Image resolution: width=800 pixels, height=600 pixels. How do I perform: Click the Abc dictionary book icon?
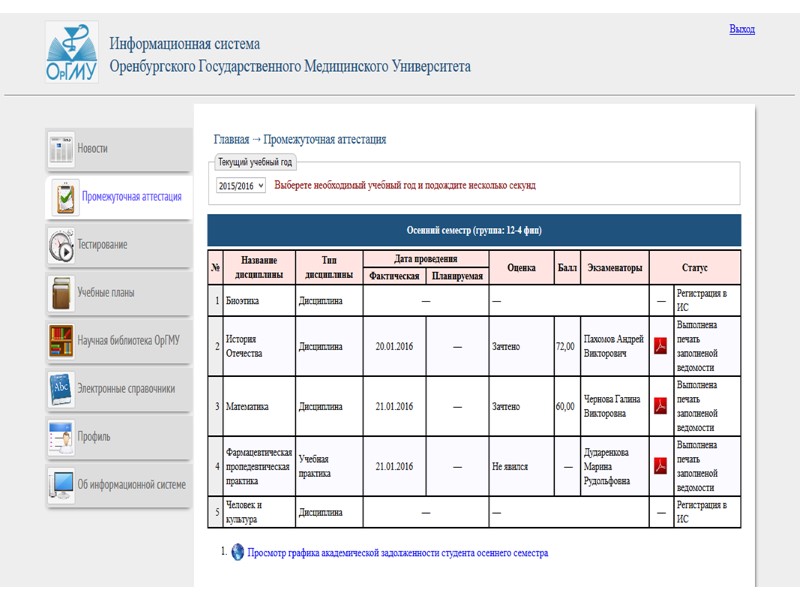coord(61,389)
